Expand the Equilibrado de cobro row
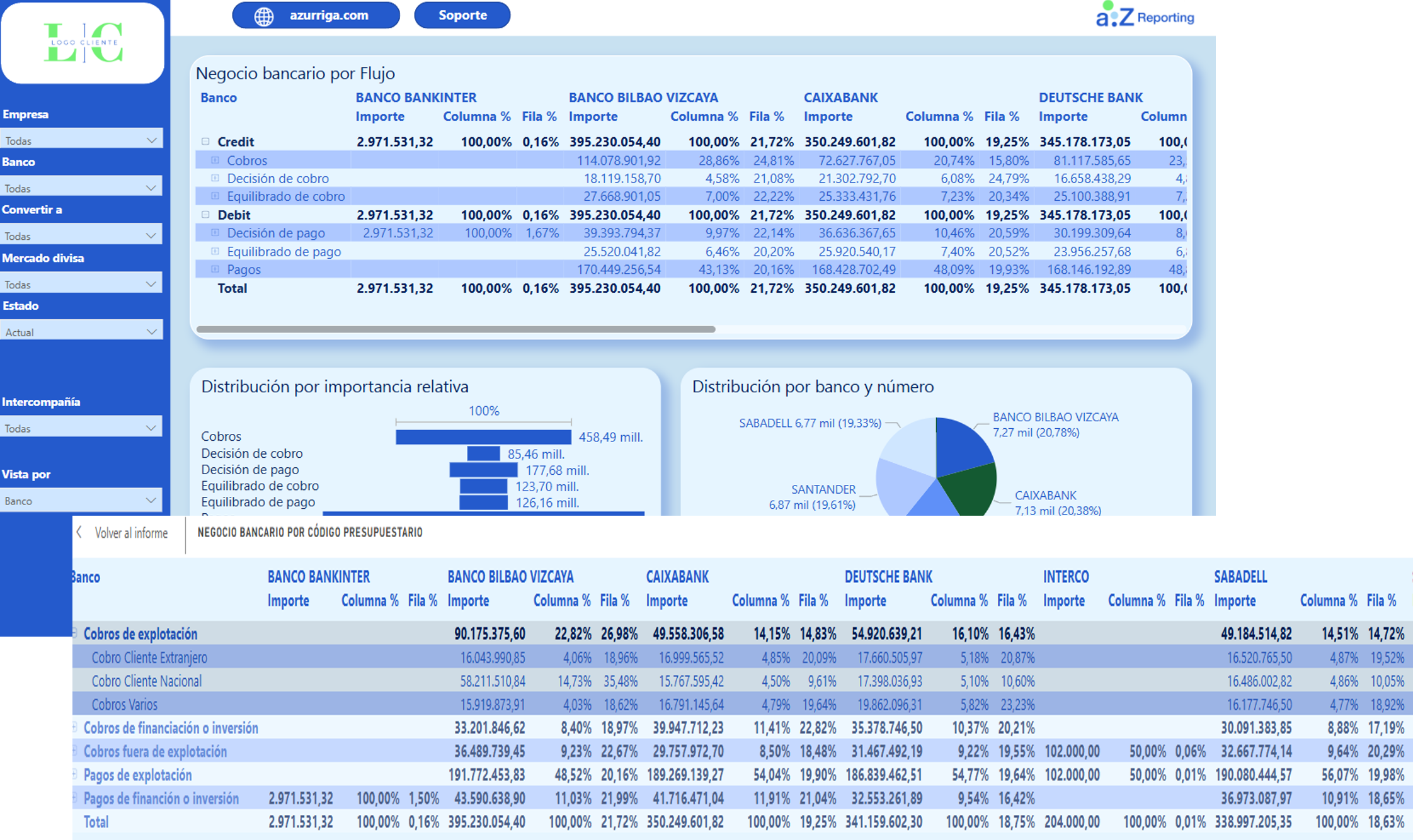 215,196
